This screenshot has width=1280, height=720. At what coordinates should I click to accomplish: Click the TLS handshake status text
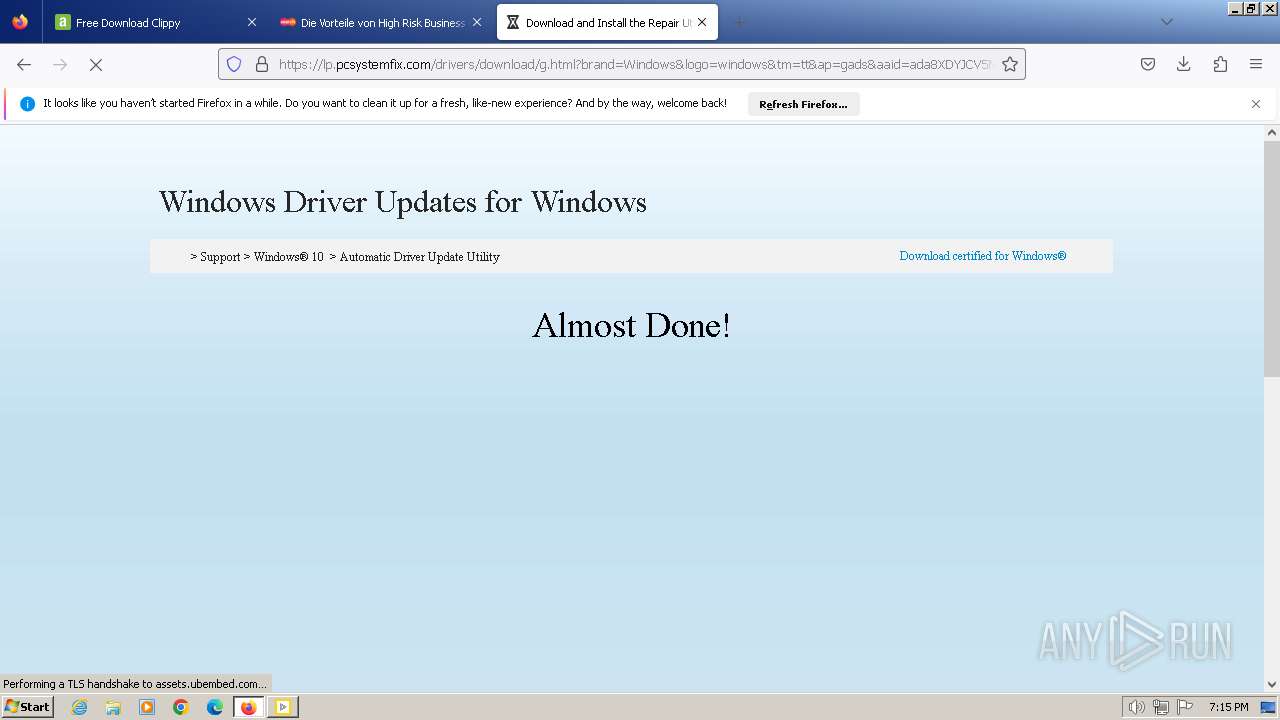point(136,684)
